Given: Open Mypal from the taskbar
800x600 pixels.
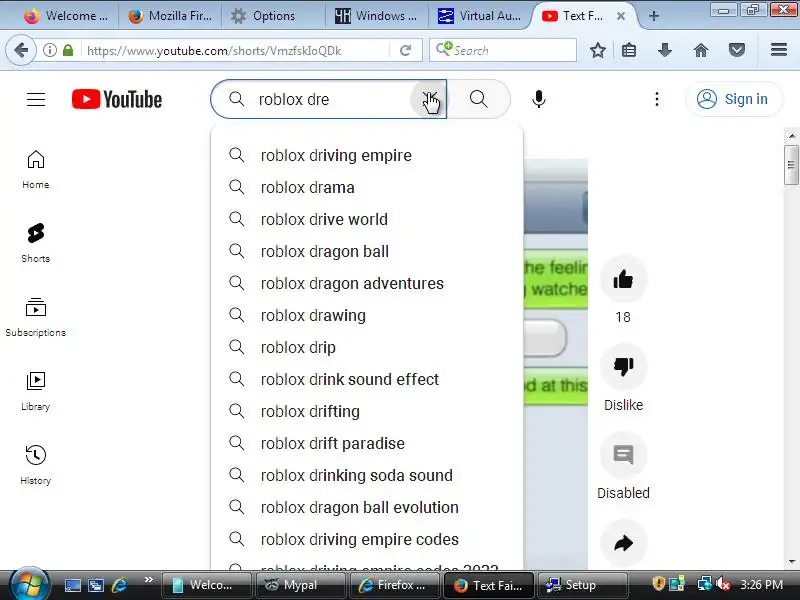Looking at the screenshot, I should (x=300, y=585).
